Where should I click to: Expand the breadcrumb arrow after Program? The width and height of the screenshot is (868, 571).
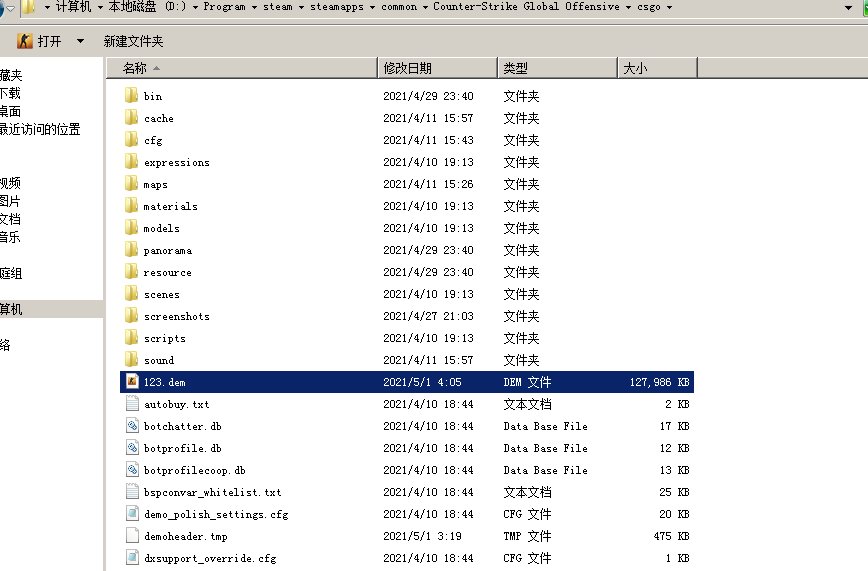(x=254, y=7)
